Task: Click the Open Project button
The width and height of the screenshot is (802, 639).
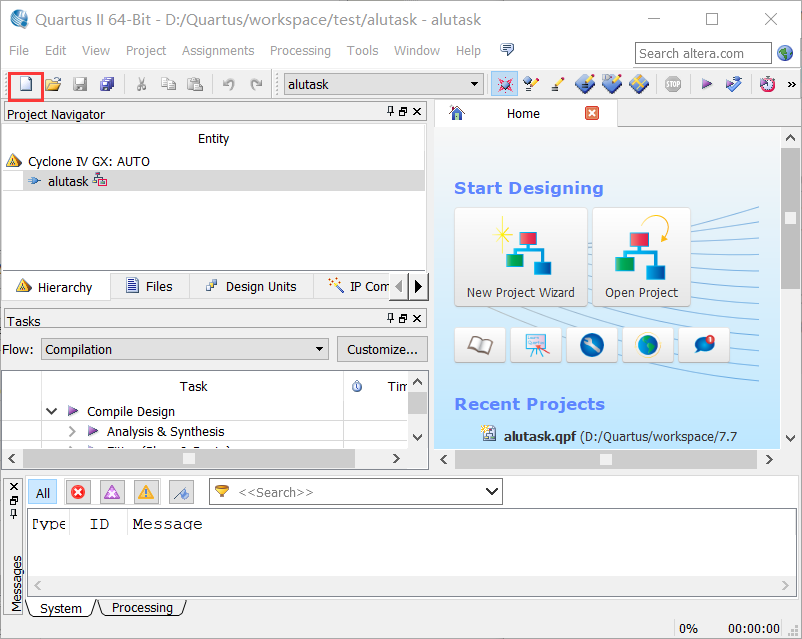Action: tap(641, 257)
